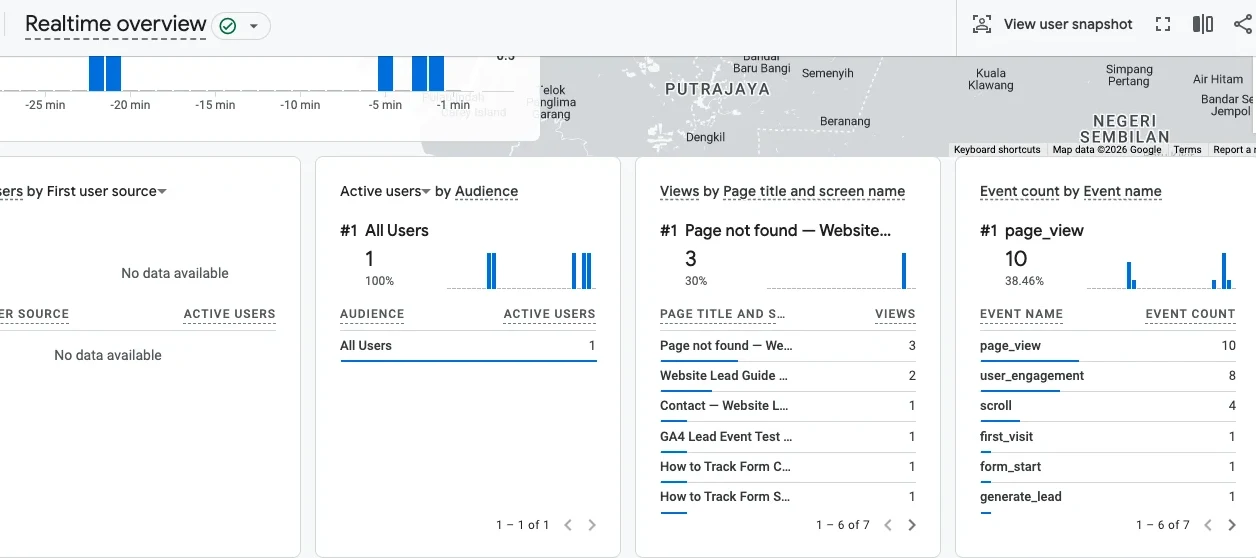Click the Audience card sparkline chart
The image size is (1256, 558).
(x=521, y=270)
